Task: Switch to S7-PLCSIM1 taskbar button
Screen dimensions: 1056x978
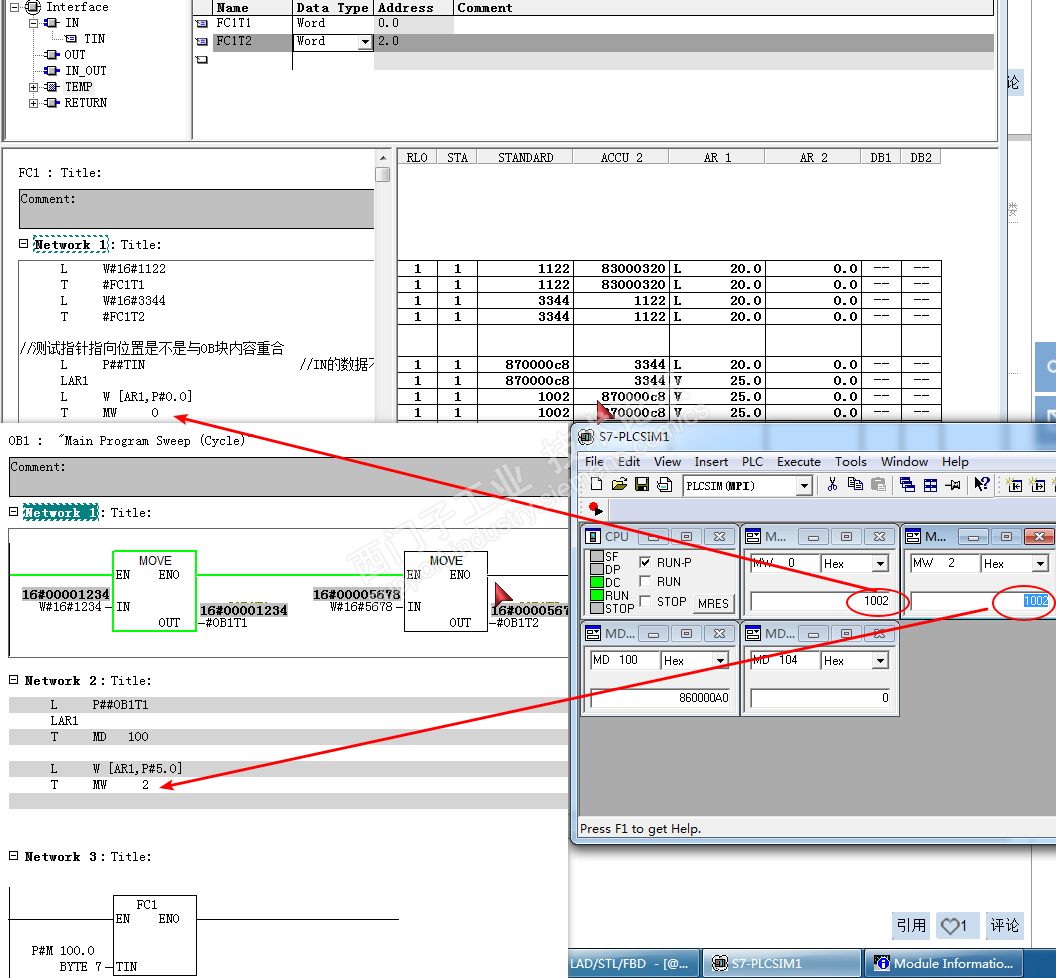Action: point(782,963)
